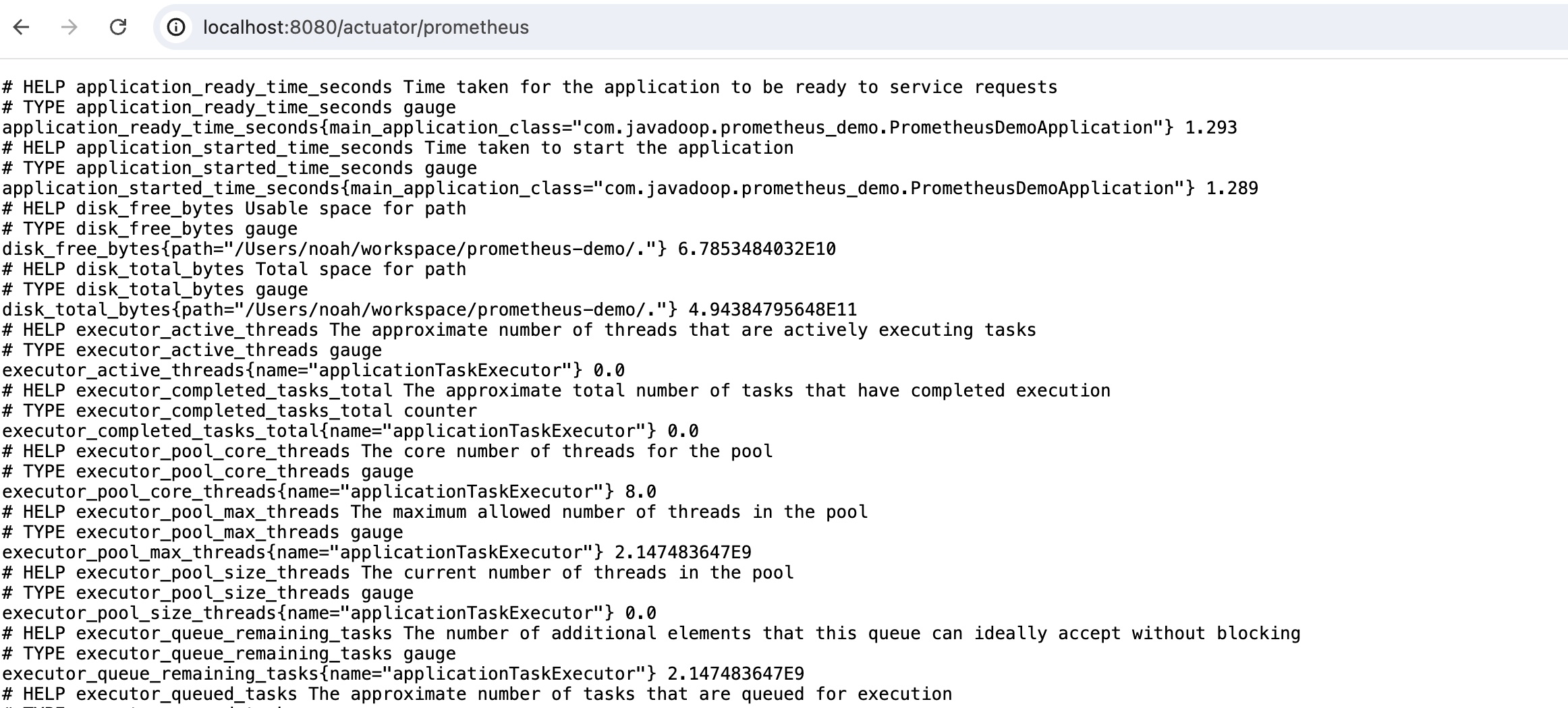Click the HELP line for disk_free_bytes
The image size is (1568, 708).
(234, 208)
